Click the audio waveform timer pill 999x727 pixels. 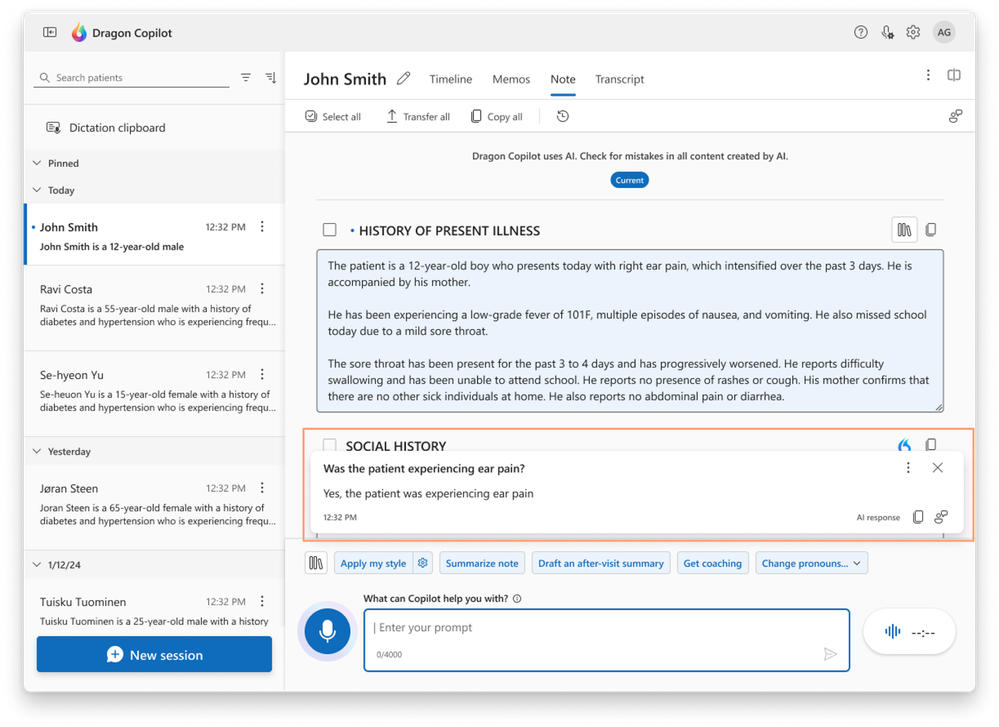pyautogui.click(x=909, y=631)
